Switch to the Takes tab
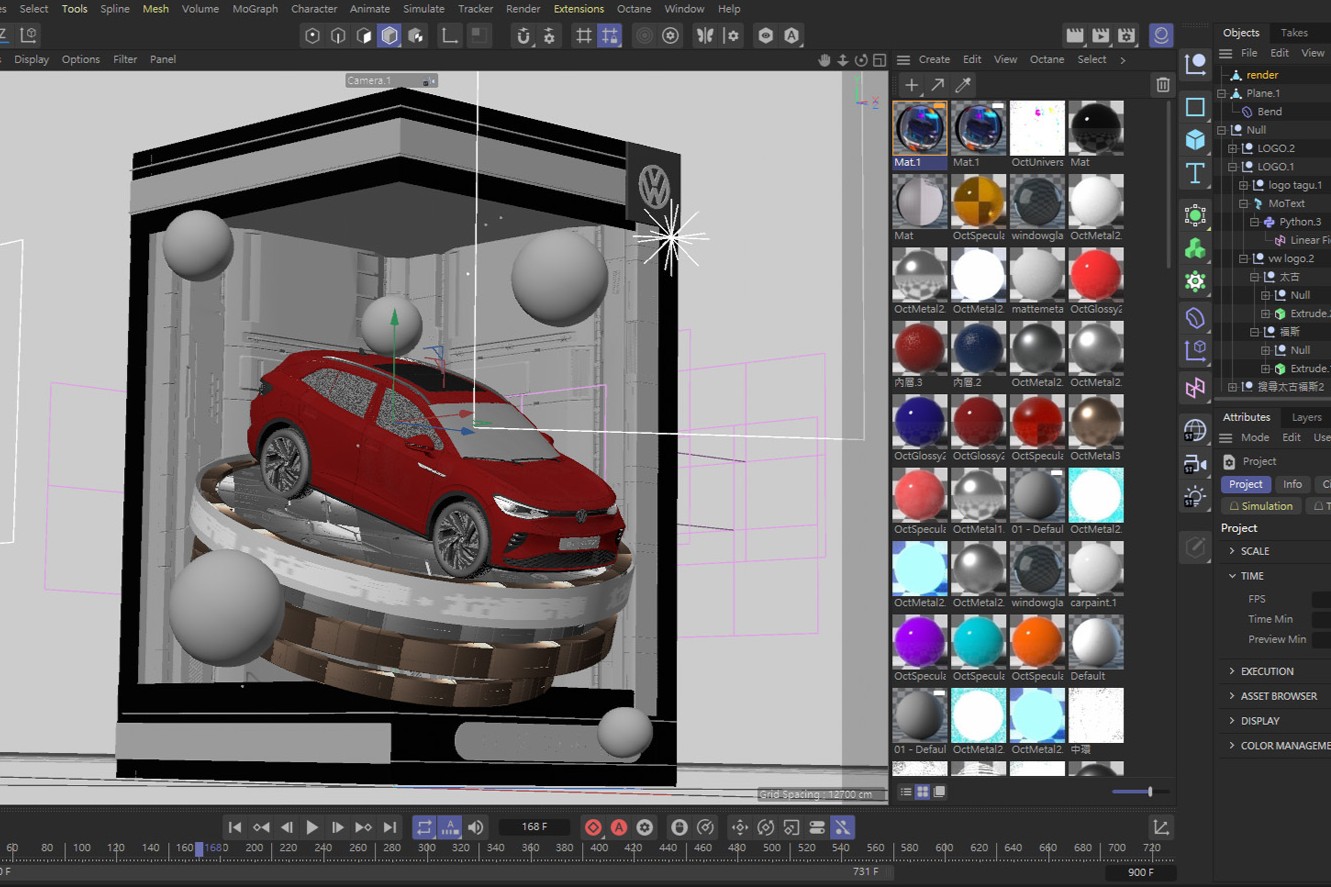This screenshot has height=887, width=1331. (x=1294, y=32)
